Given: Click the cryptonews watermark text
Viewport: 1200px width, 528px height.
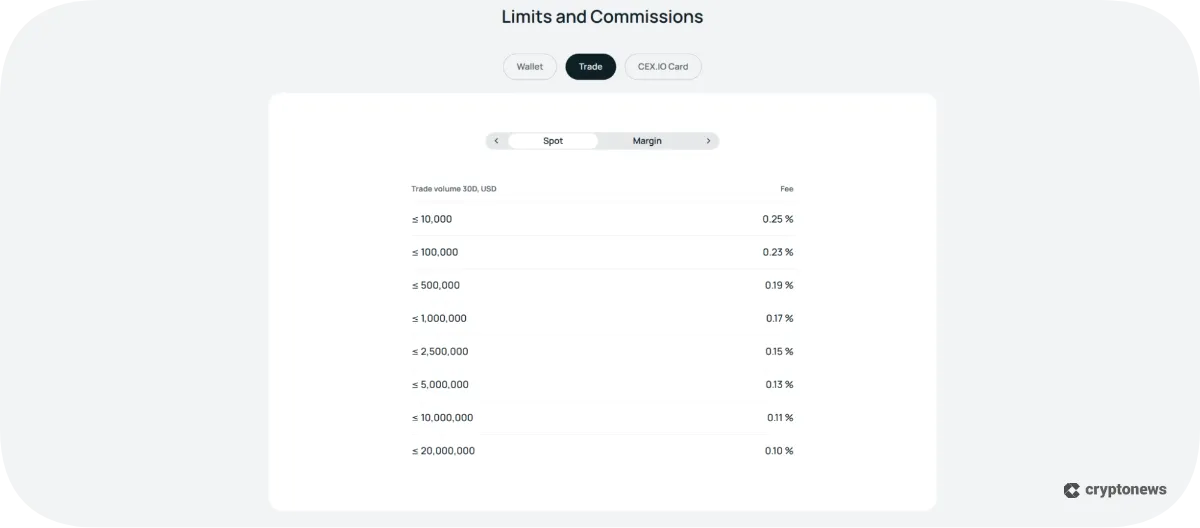Looking at the screenshot, I should 1126,490.
